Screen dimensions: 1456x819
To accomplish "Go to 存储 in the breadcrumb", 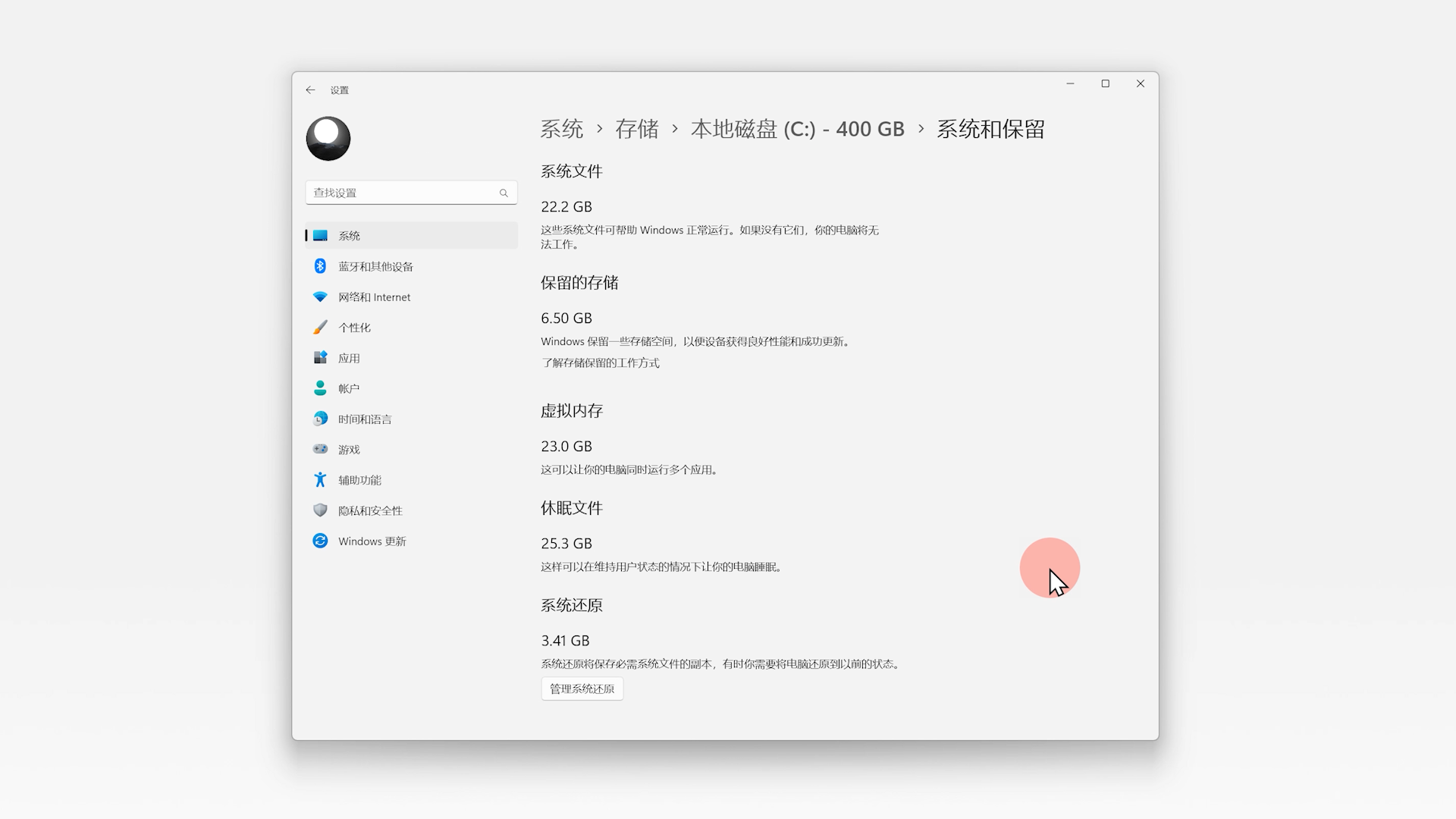I will pos(637,129).
